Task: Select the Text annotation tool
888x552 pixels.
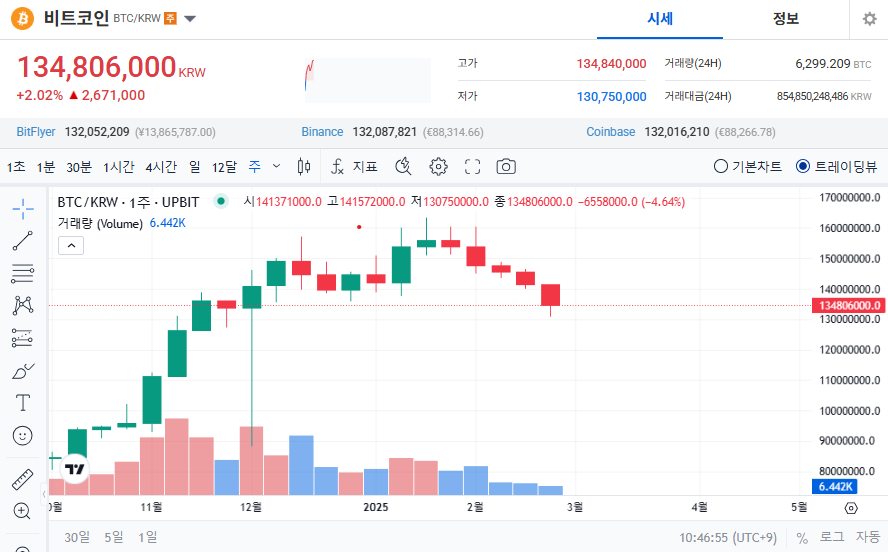Action: (x=23, y=403)
